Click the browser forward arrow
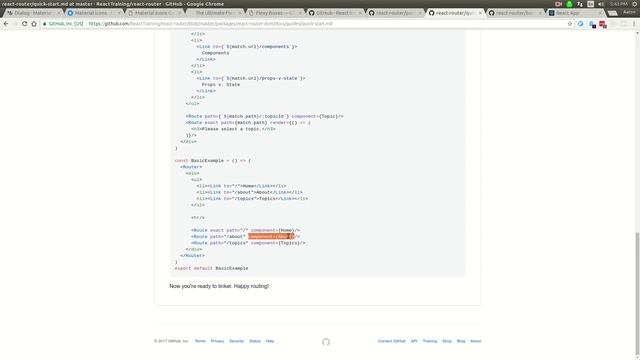640x360 pixels. click(x=15, y=24)
